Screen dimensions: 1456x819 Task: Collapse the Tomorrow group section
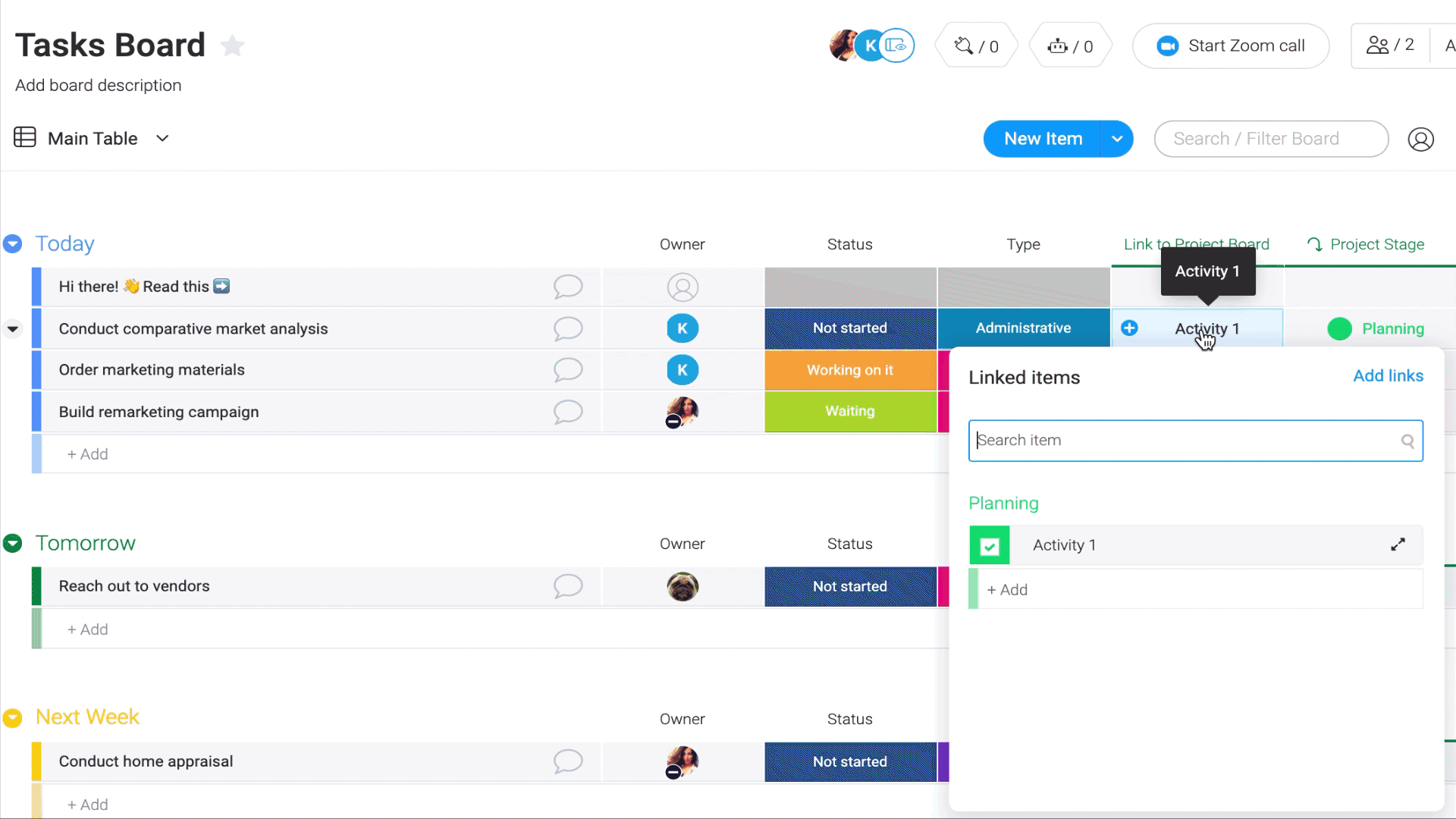[12, 542]
